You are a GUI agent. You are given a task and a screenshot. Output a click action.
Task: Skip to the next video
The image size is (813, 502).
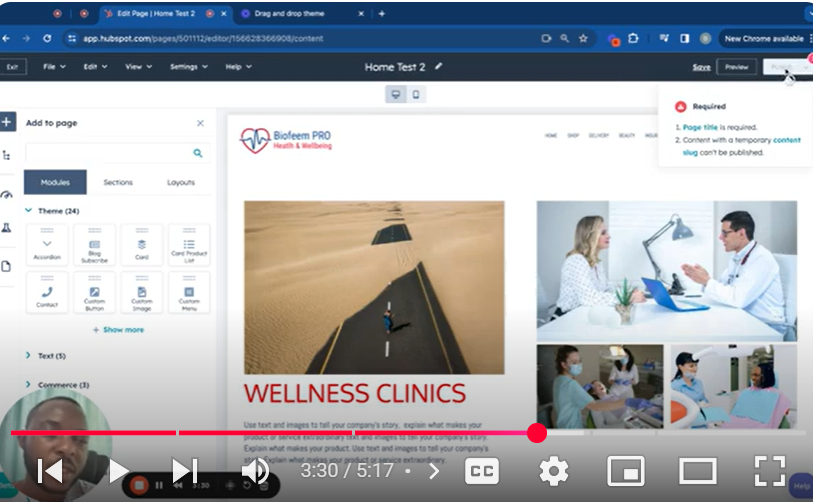[x=185, y=471]
